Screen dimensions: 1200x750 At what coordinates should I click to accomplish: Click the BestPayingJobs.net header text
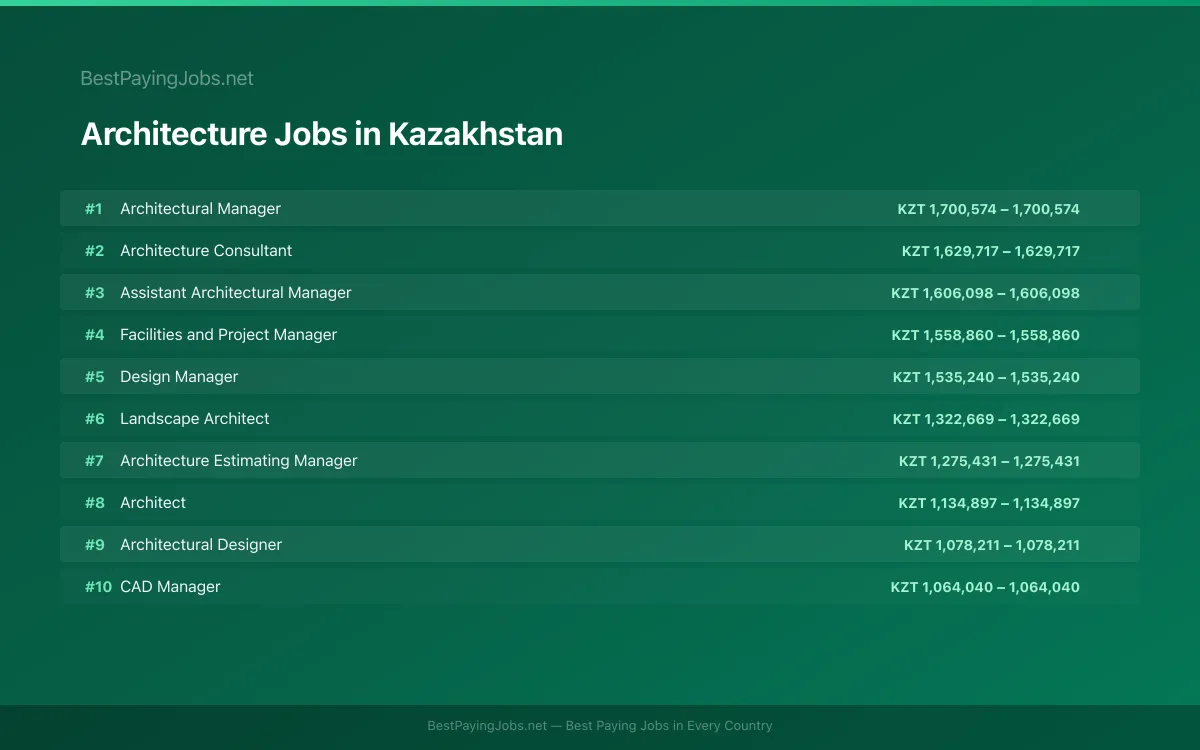[x=167, y=78]
